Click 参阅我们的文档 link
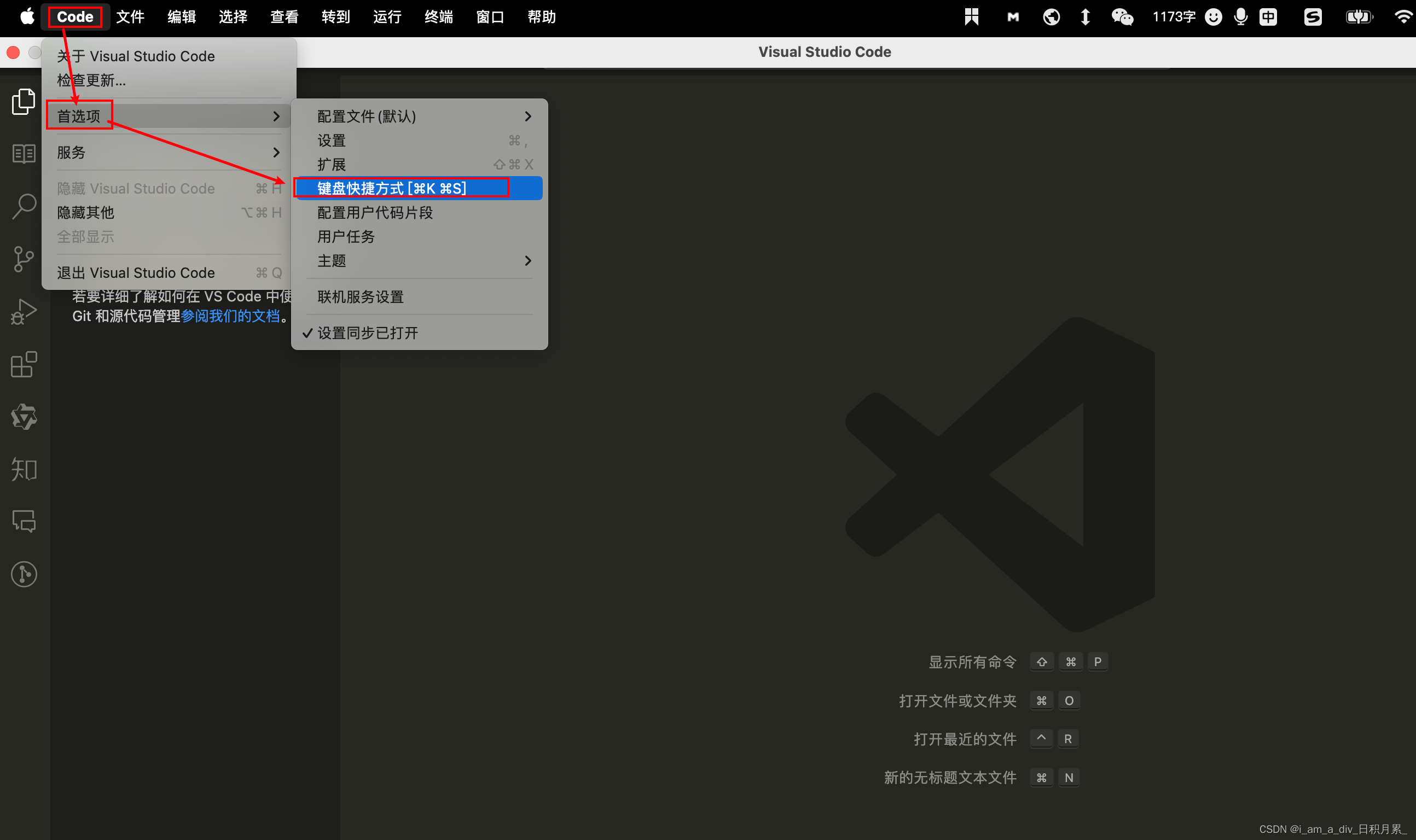Screen dimensions: 1416x840 [230, 316]
